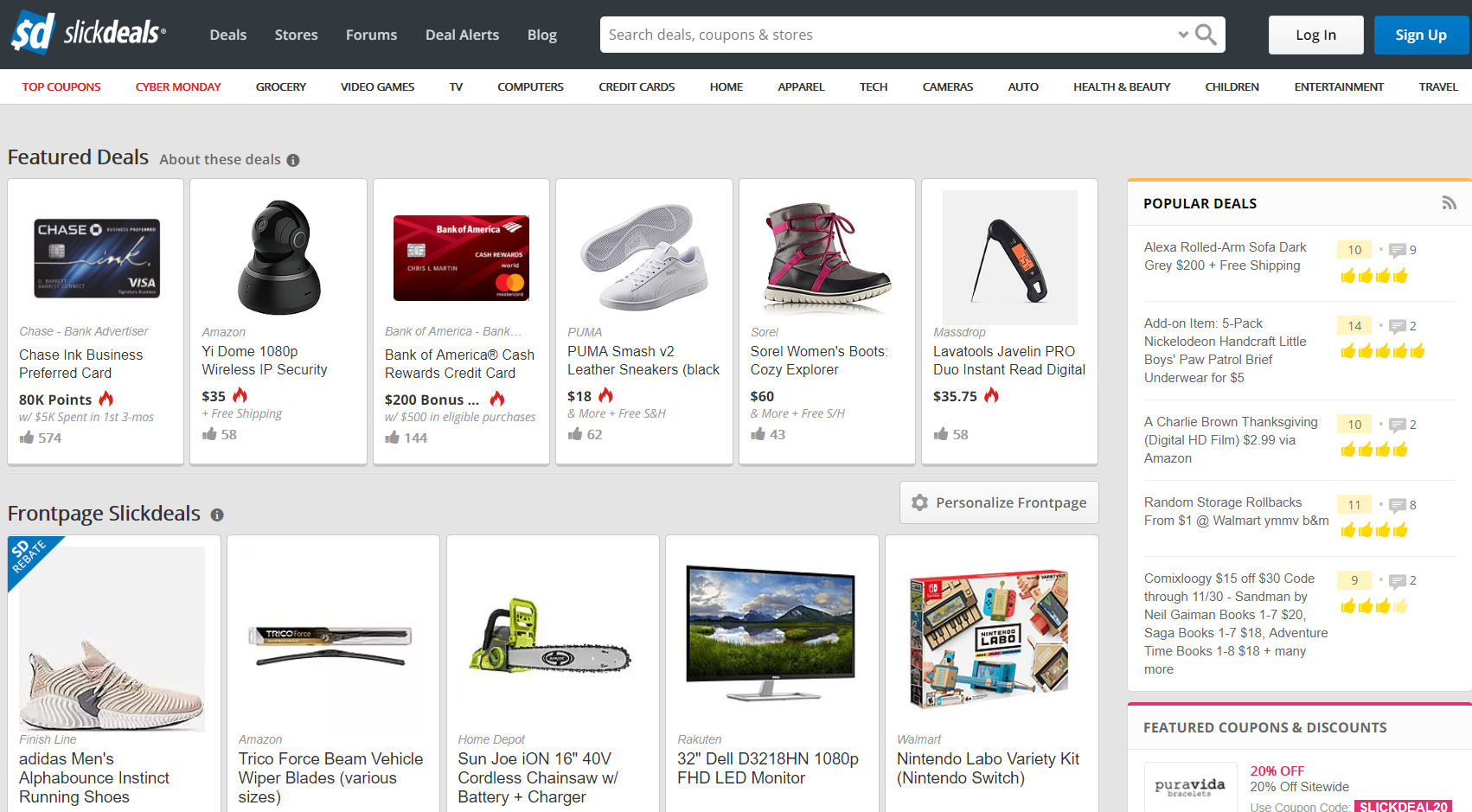
Task: Select the Cyber Monday category
Action: coord(178,86)
